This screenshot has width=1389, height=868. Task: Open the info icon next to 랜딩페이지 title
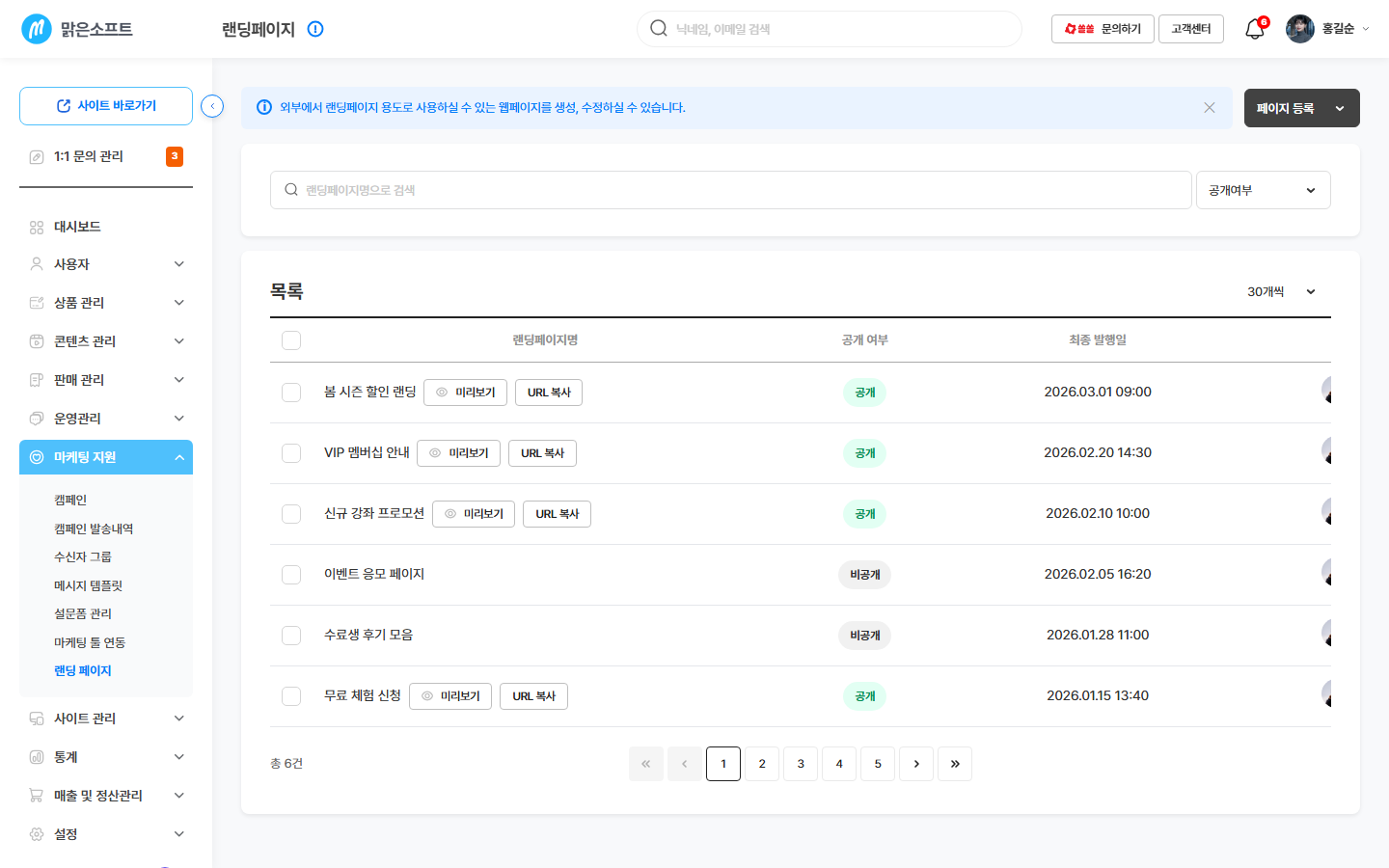point(315,29)
